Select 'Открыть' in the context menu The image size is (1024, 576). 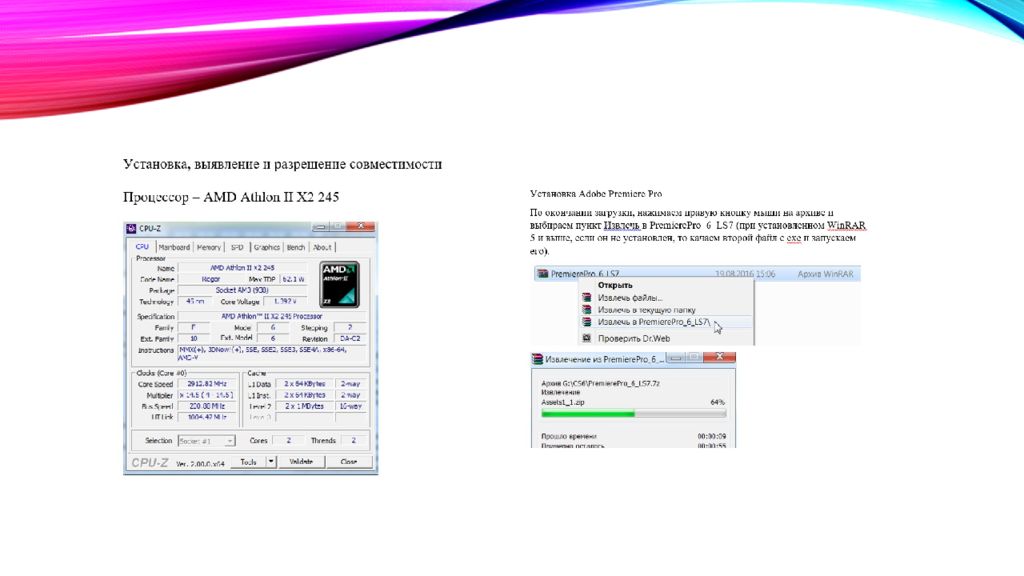[616, 285]
